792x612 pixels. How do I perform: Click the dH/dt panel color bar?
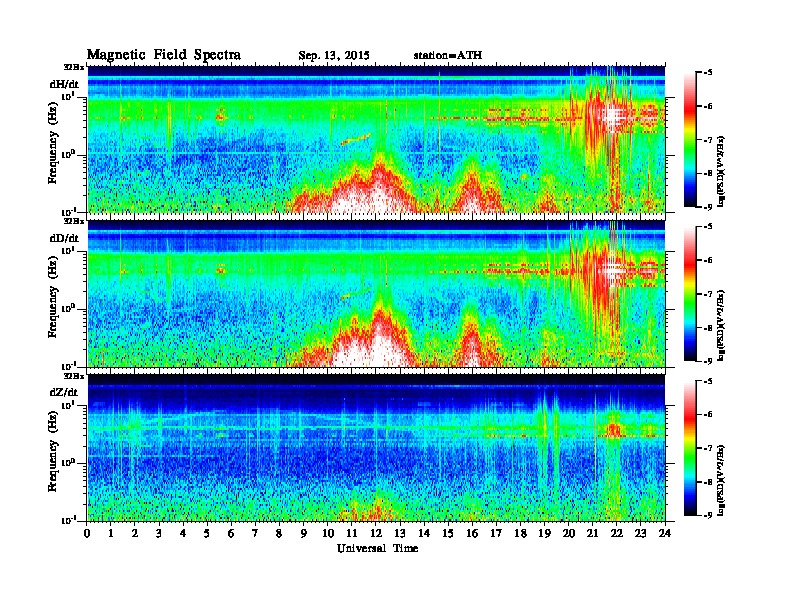click(690, 140)
